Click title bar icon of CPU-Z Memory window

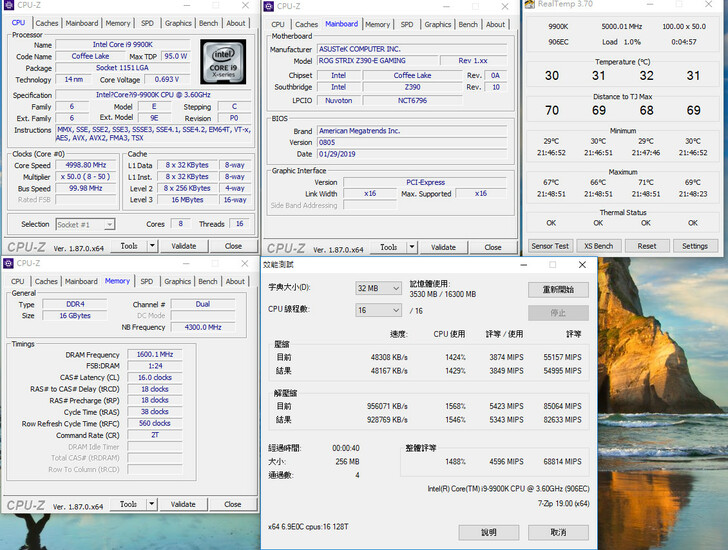(x=9, y=264)
